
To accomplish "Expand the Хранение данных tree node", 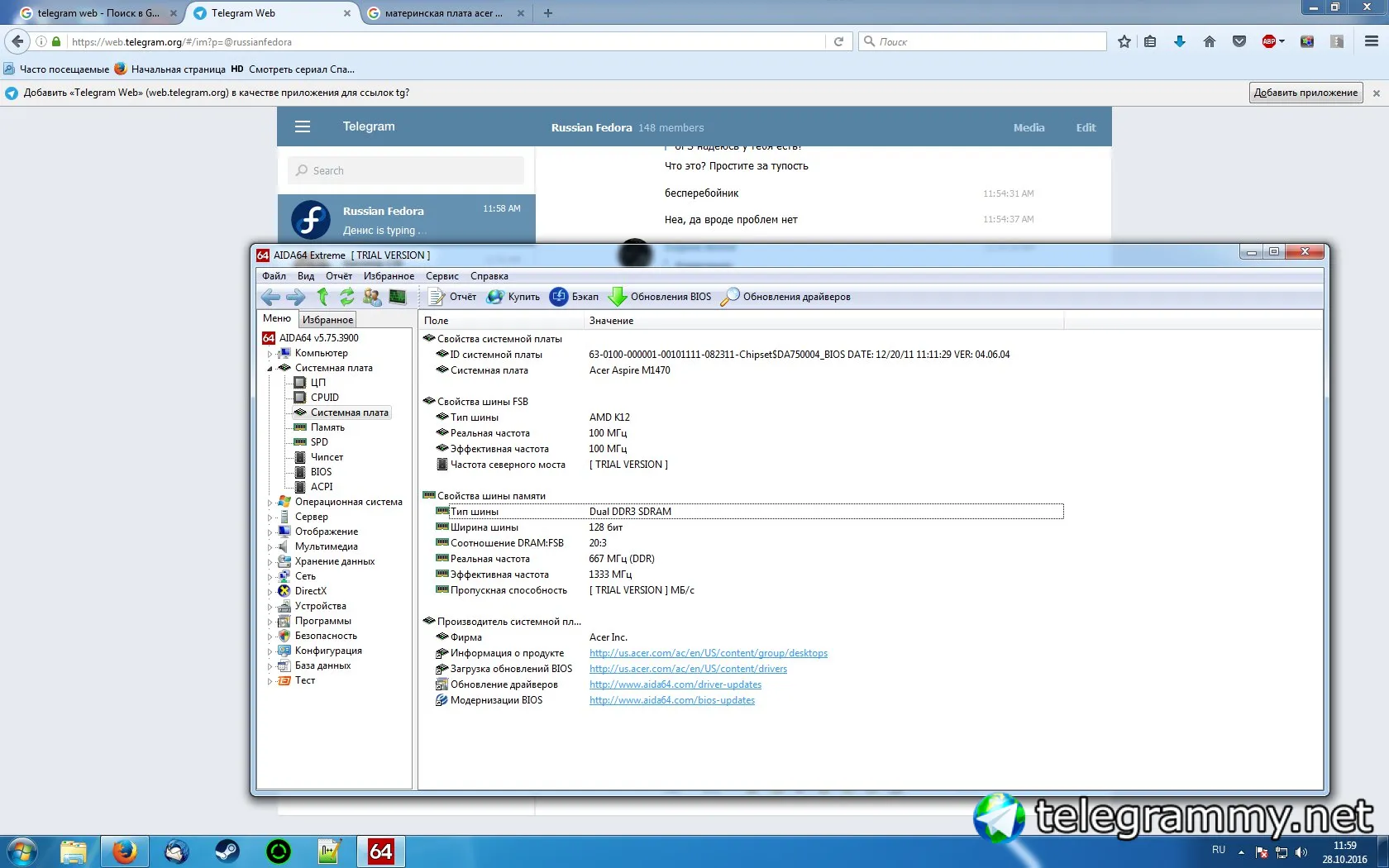I will (270, 562).
